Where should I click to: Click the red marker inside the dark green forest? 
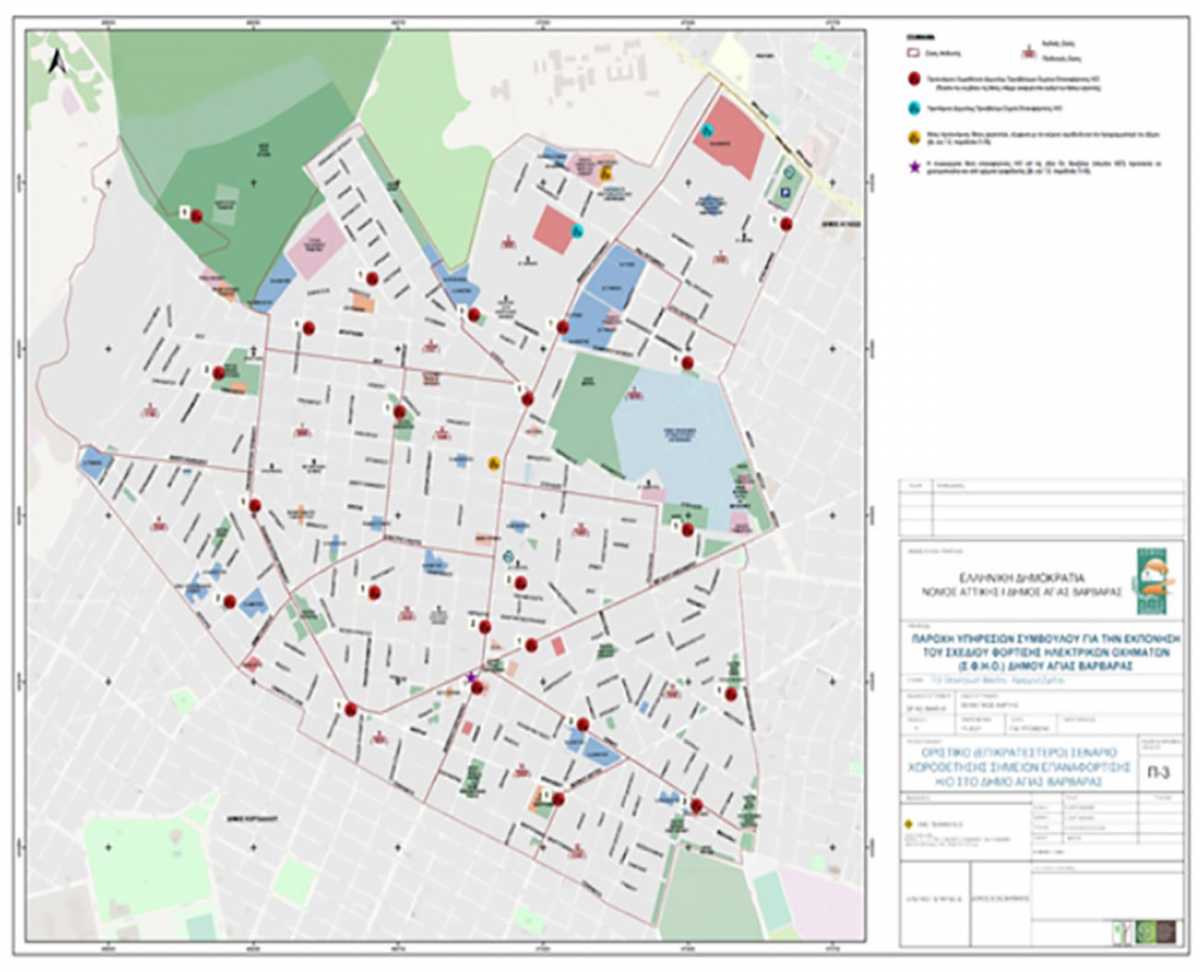pyautogui.click(x=197, y=215)
